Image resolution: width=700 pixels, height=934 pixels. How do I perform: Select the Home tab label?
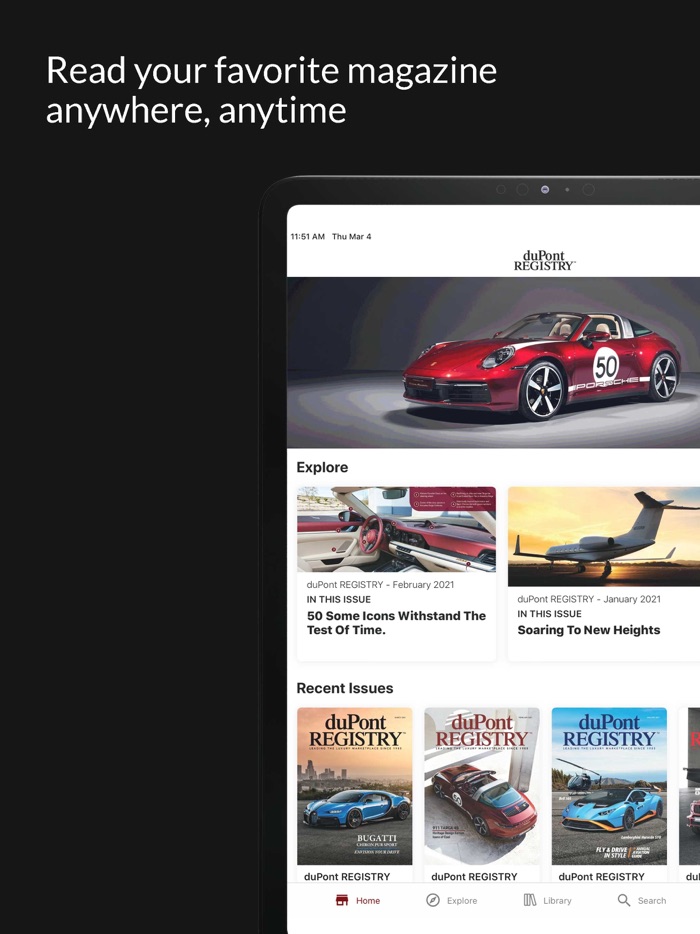tap(368, 901)
